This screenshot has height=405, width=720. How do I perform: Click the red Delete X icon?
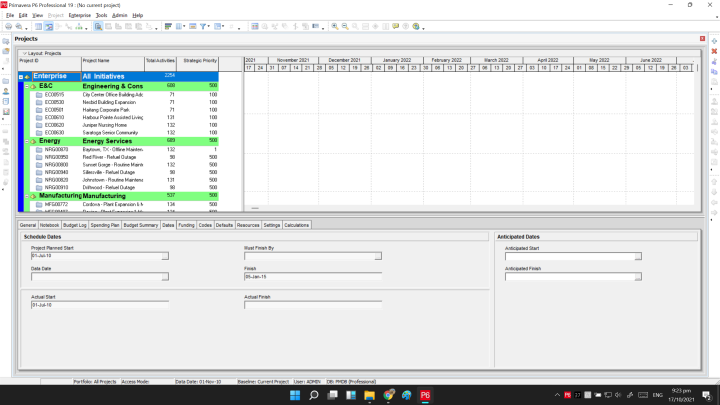(713, 51)
